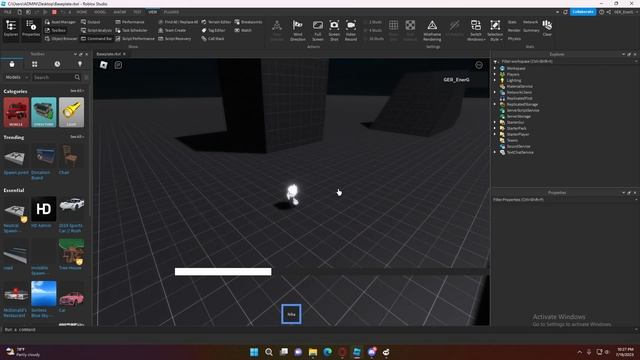Open Find All / Replace All
Image resolution: width=640 pixels, height=360 pixels.
[x=178, y=22]
